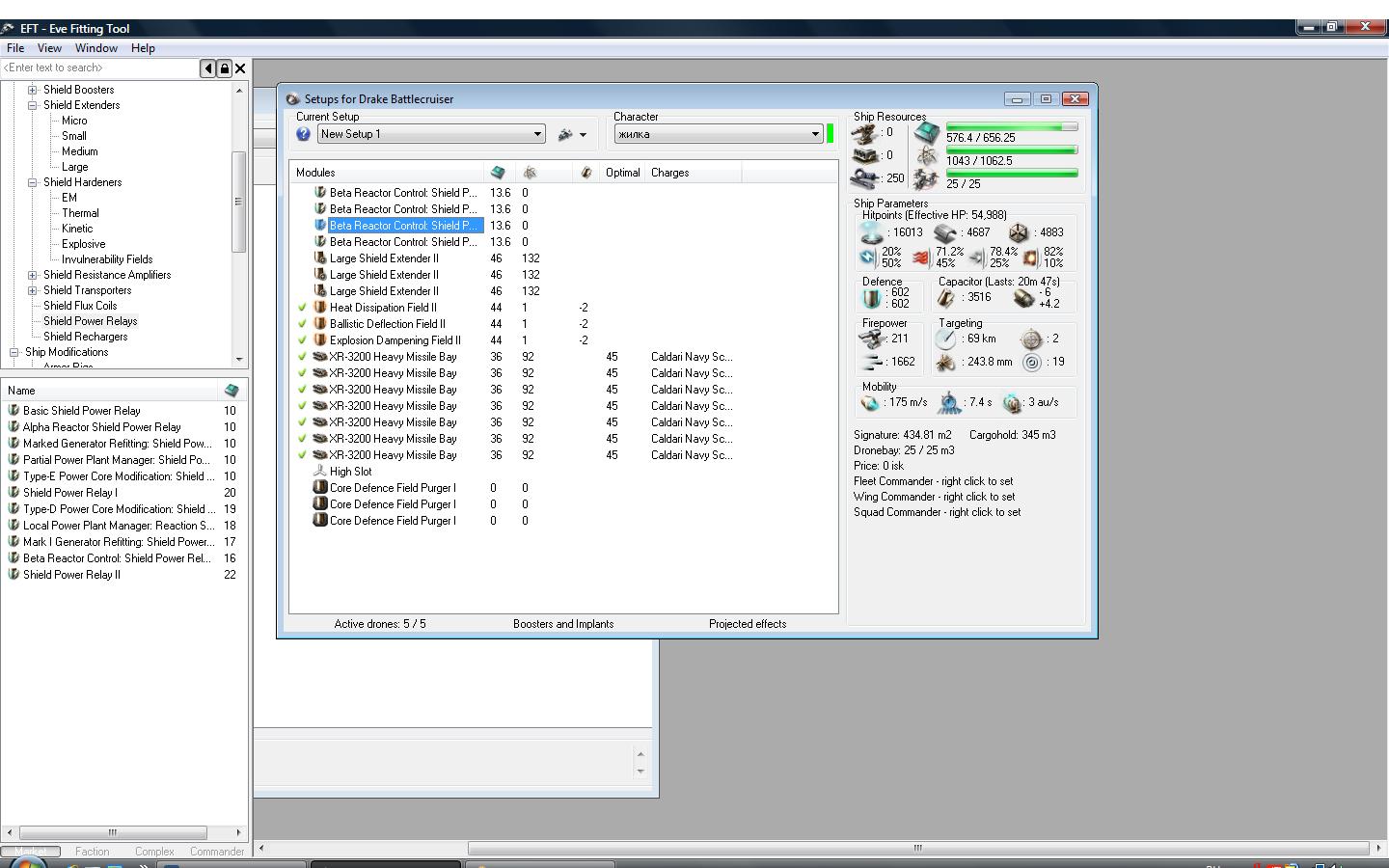Click the armor hitpoints icon showing 4687
Screen dimensions: 1389x868
[x=945, y=232]
